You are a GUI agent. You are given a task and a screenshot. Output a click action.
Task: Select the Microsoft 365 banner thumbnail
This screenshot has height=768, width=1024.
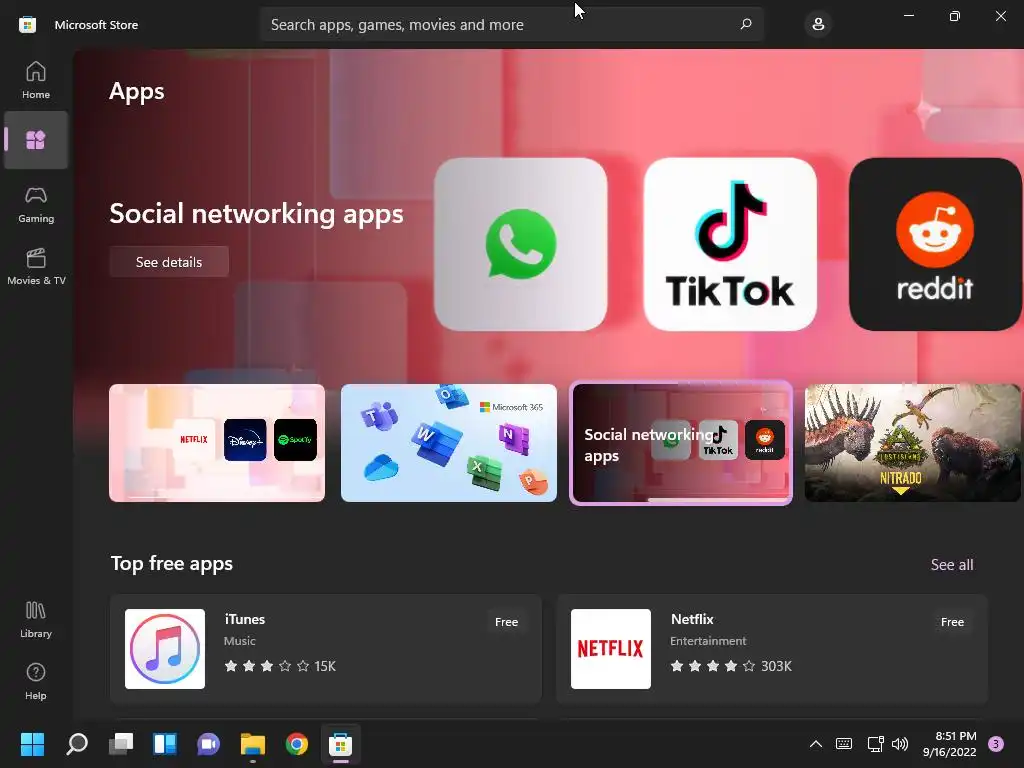[449, 443]
